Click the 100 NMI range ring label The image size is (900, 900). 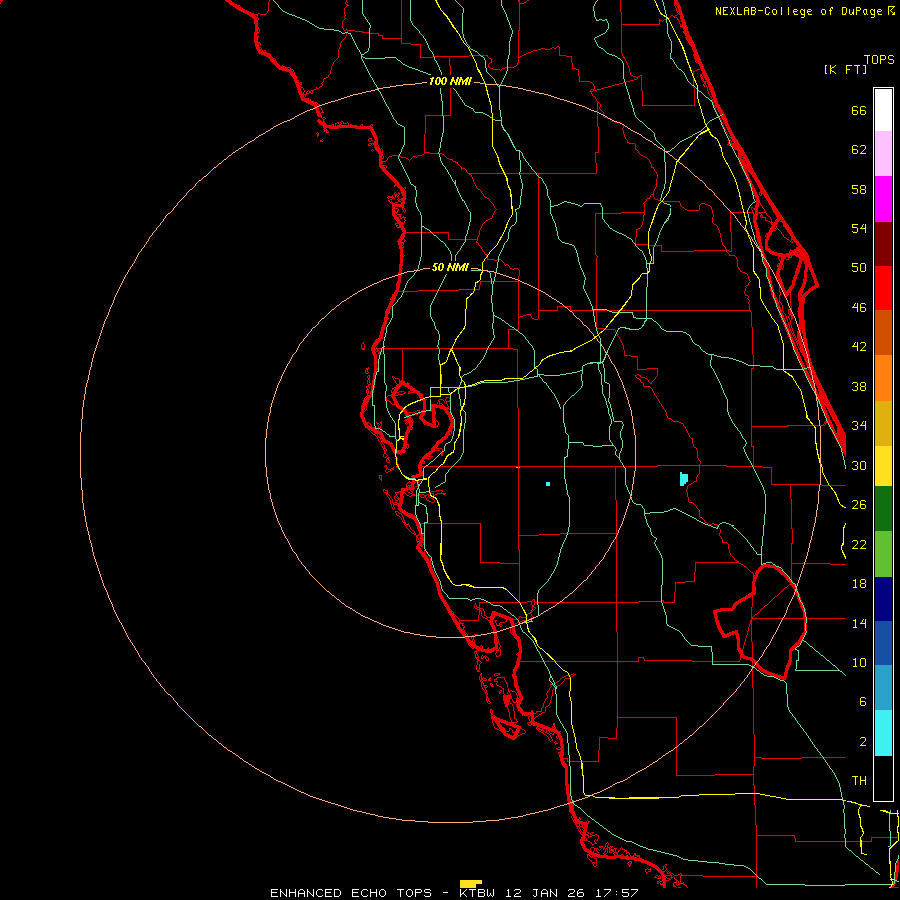click(450, 81)
